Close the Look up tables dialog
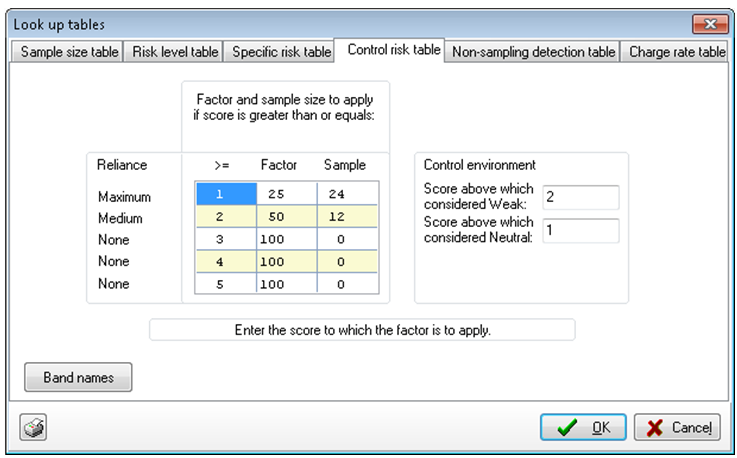 (710, 24)
